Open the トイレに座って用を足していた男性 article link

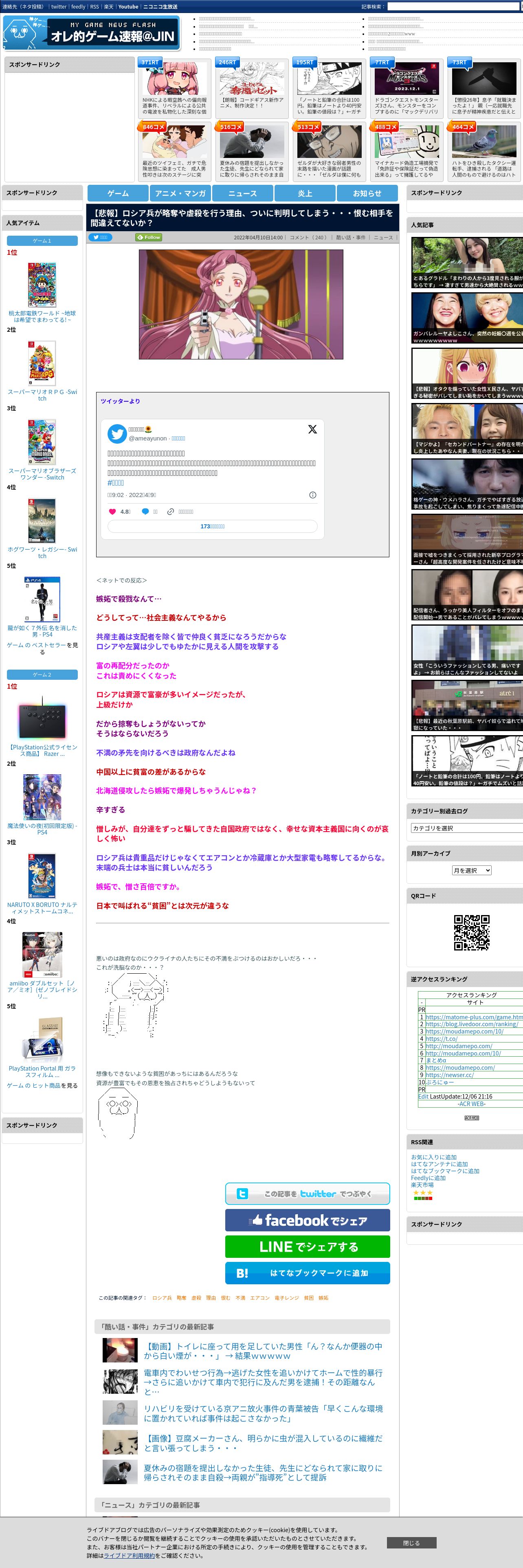[x=263, y=1351]
